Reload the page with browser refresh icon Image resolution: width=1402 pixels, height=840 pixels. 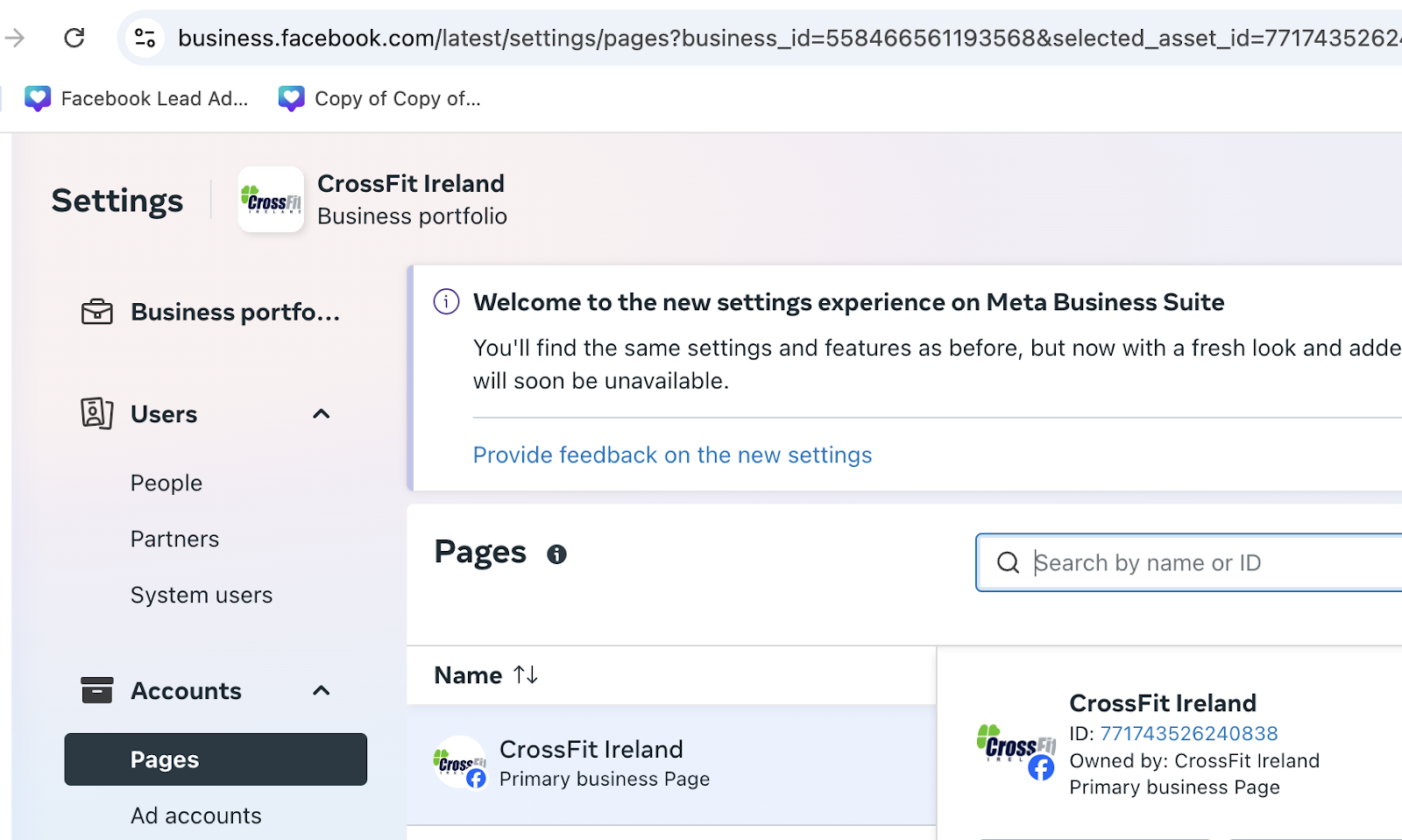pyautogui.click(x=74, y=38)
